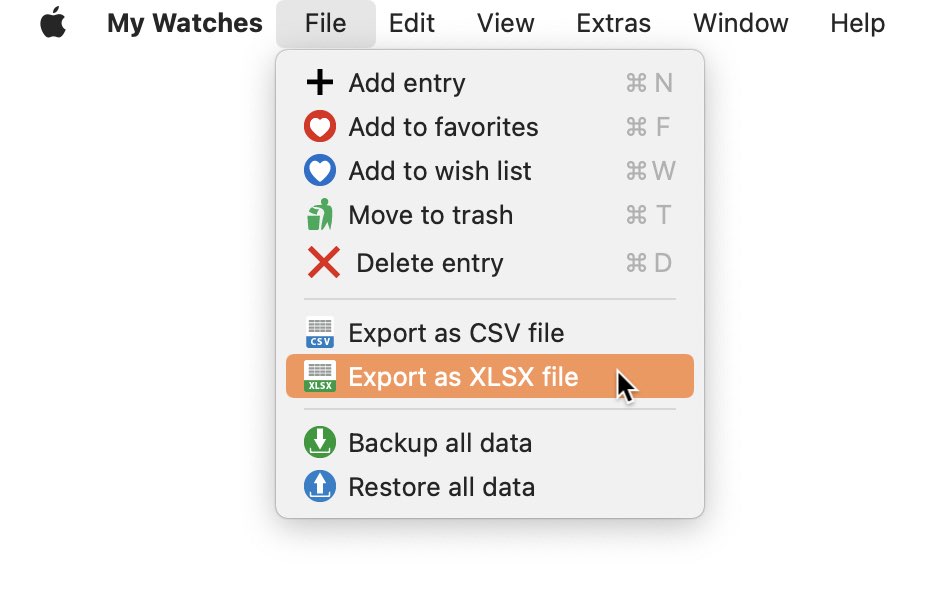The width and height of the screenshot is (928, 597).
Task: Click the blue heart wish list icon
Action: click(x=320, y=170)
